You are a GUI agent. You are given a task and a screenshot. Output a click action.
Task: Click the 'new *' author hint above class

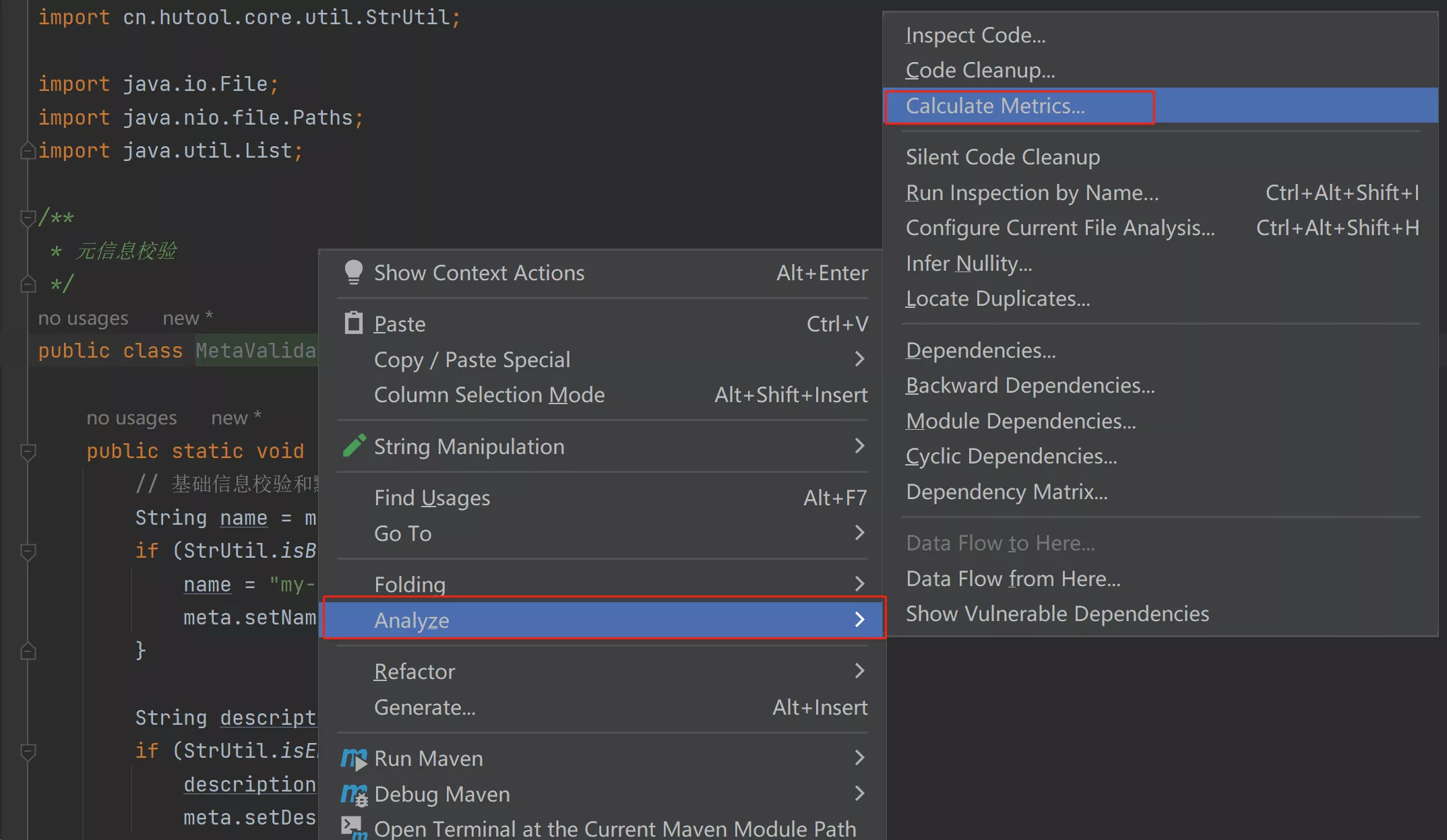coord(187,318)
